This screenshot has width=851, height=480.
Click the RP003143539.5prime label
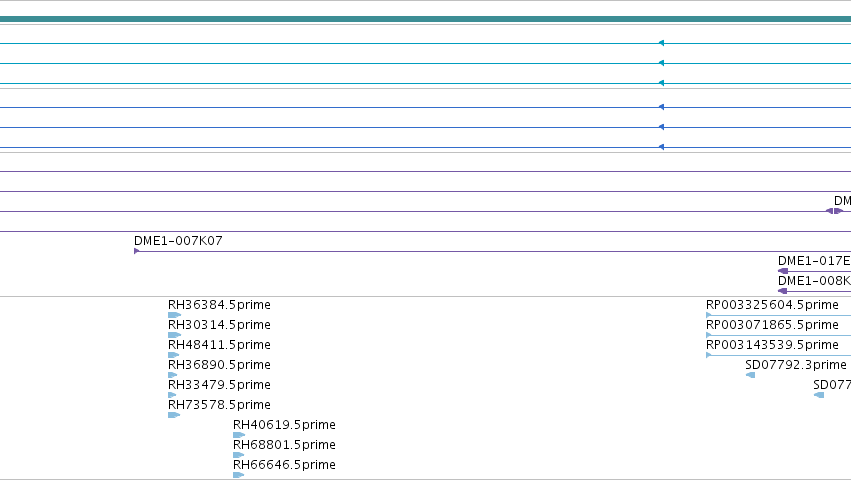click(x=772, y=345)
